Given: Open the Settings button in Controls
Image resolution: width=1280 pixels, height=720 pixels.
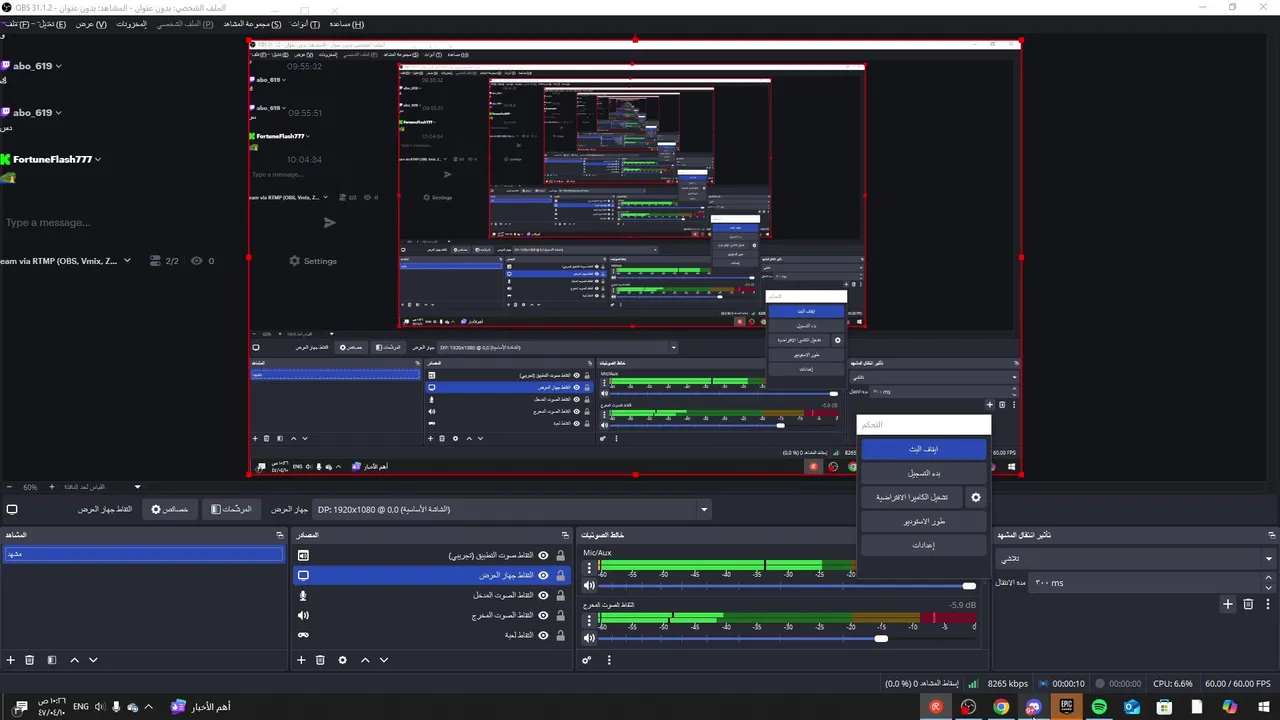Looking at the screenshot, I should (x=923, y=545).
